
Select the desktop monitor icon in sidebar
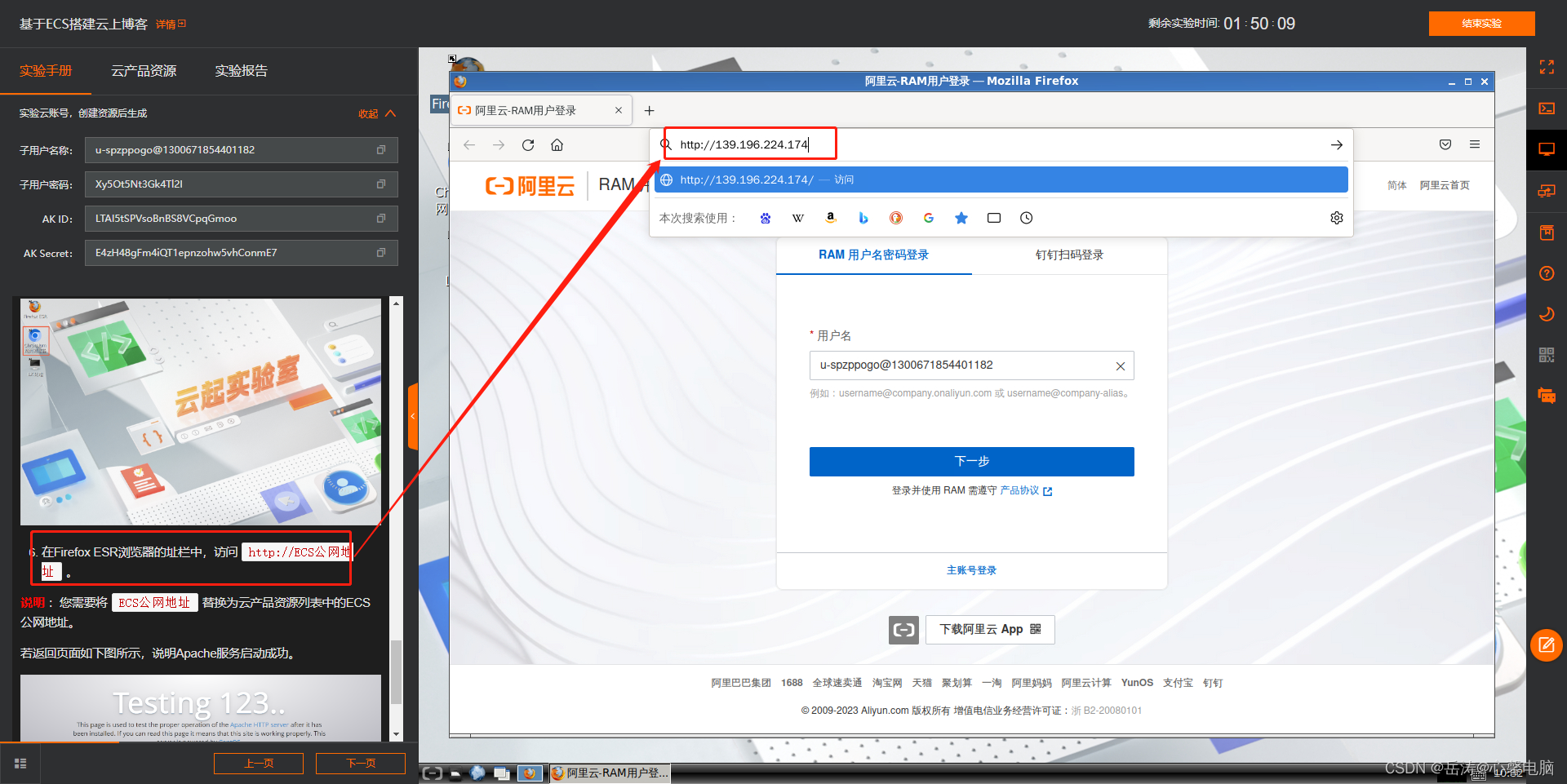pyautogui.click(x=1547, y=149)
